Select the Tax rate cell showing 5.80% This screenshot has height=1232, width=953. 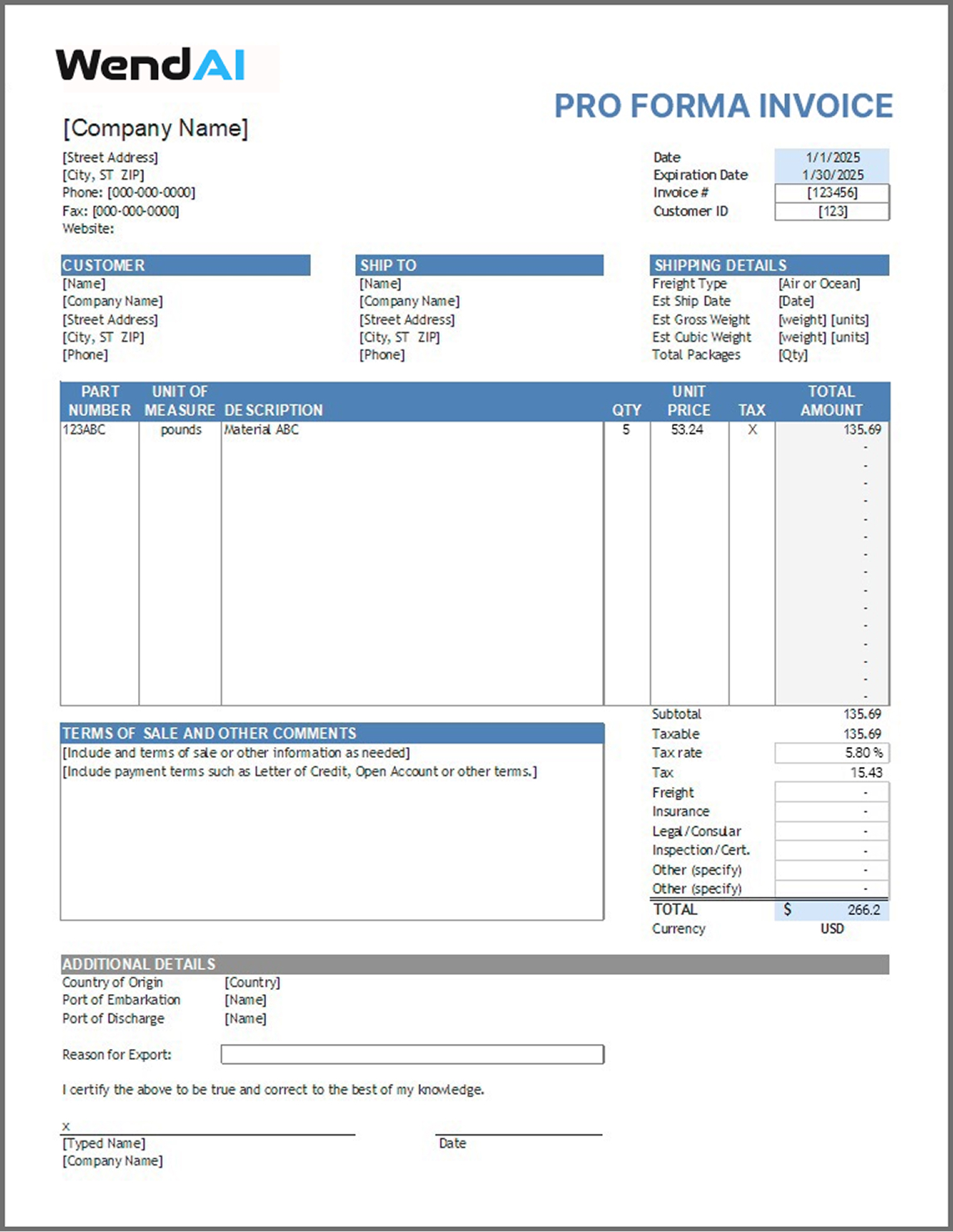click(831, 753)
